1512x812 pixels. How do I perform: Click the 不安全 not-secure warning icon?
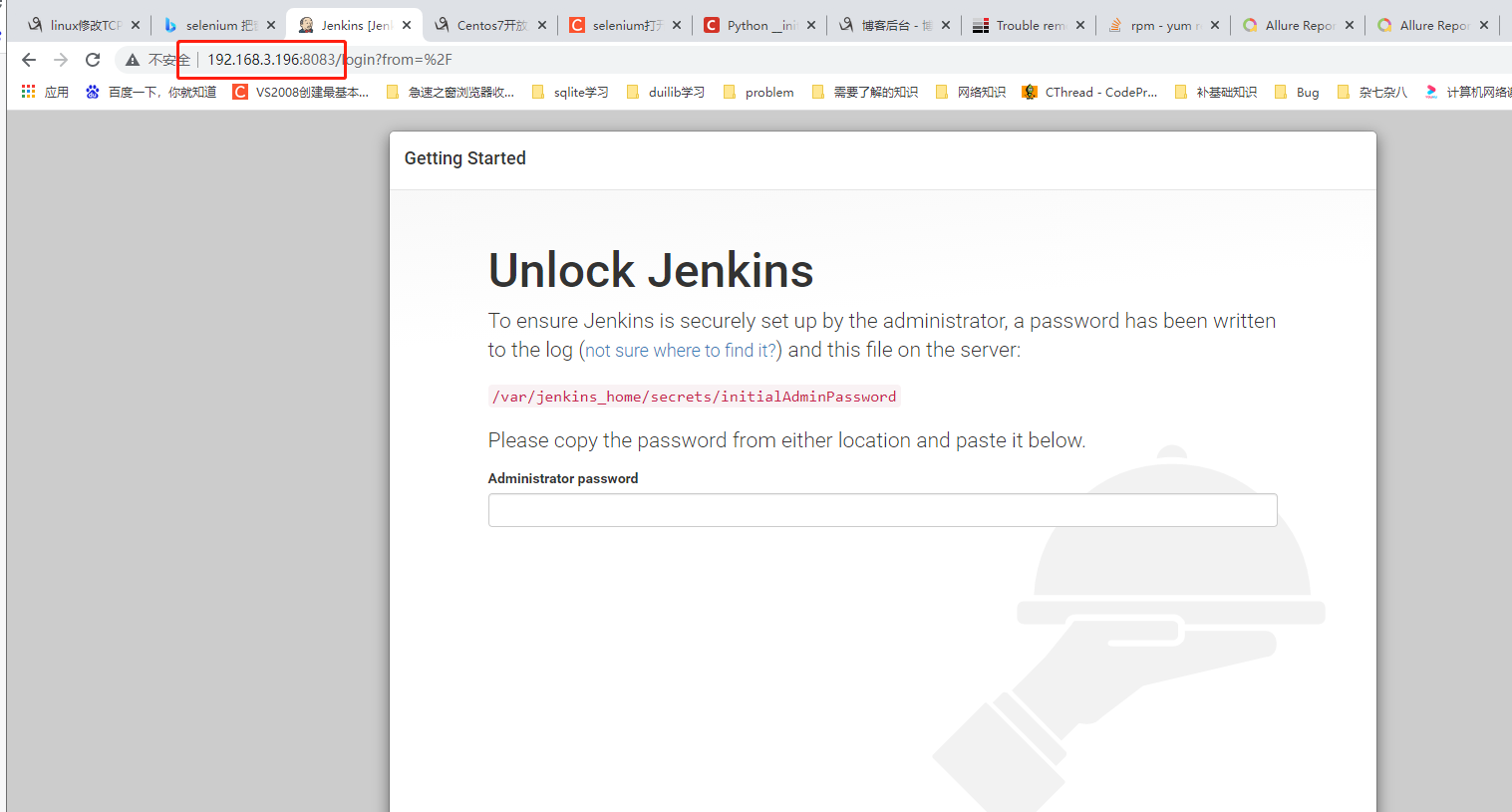(132, 60)
